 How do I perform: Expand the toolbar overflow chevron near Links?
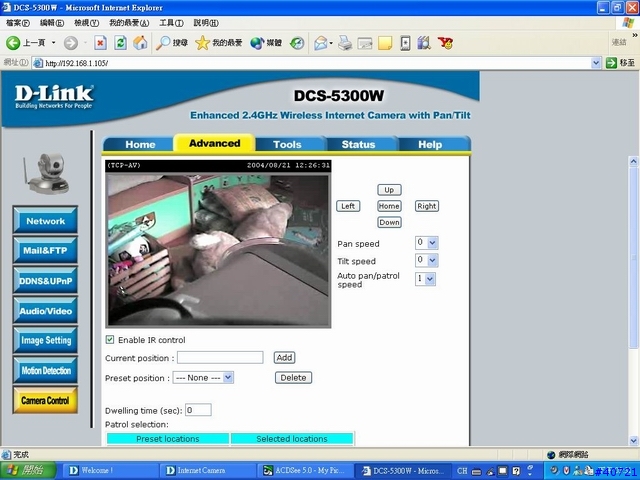635,36
